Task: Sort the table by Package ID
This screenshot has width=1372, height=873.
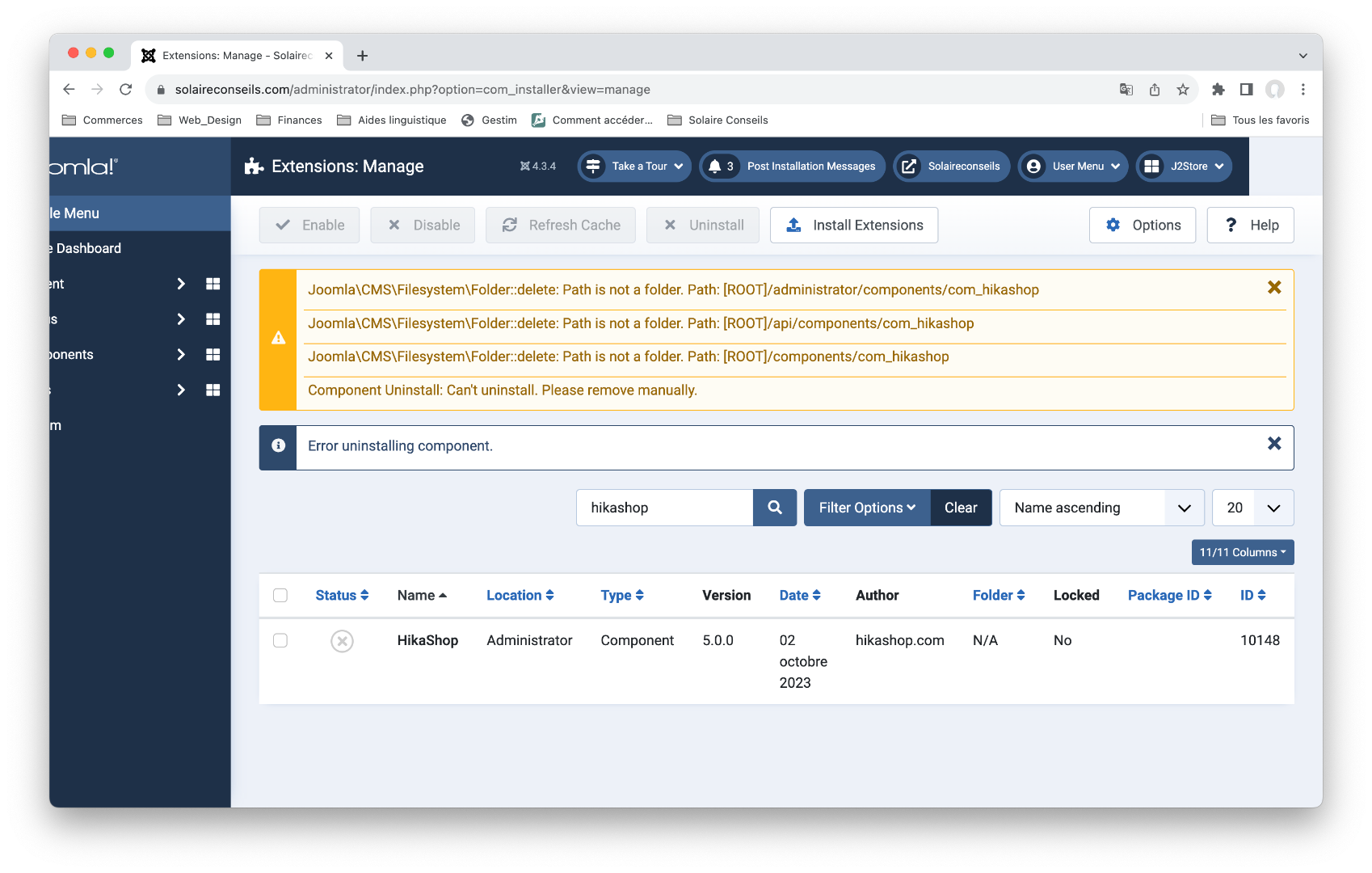Action: 1170,596
